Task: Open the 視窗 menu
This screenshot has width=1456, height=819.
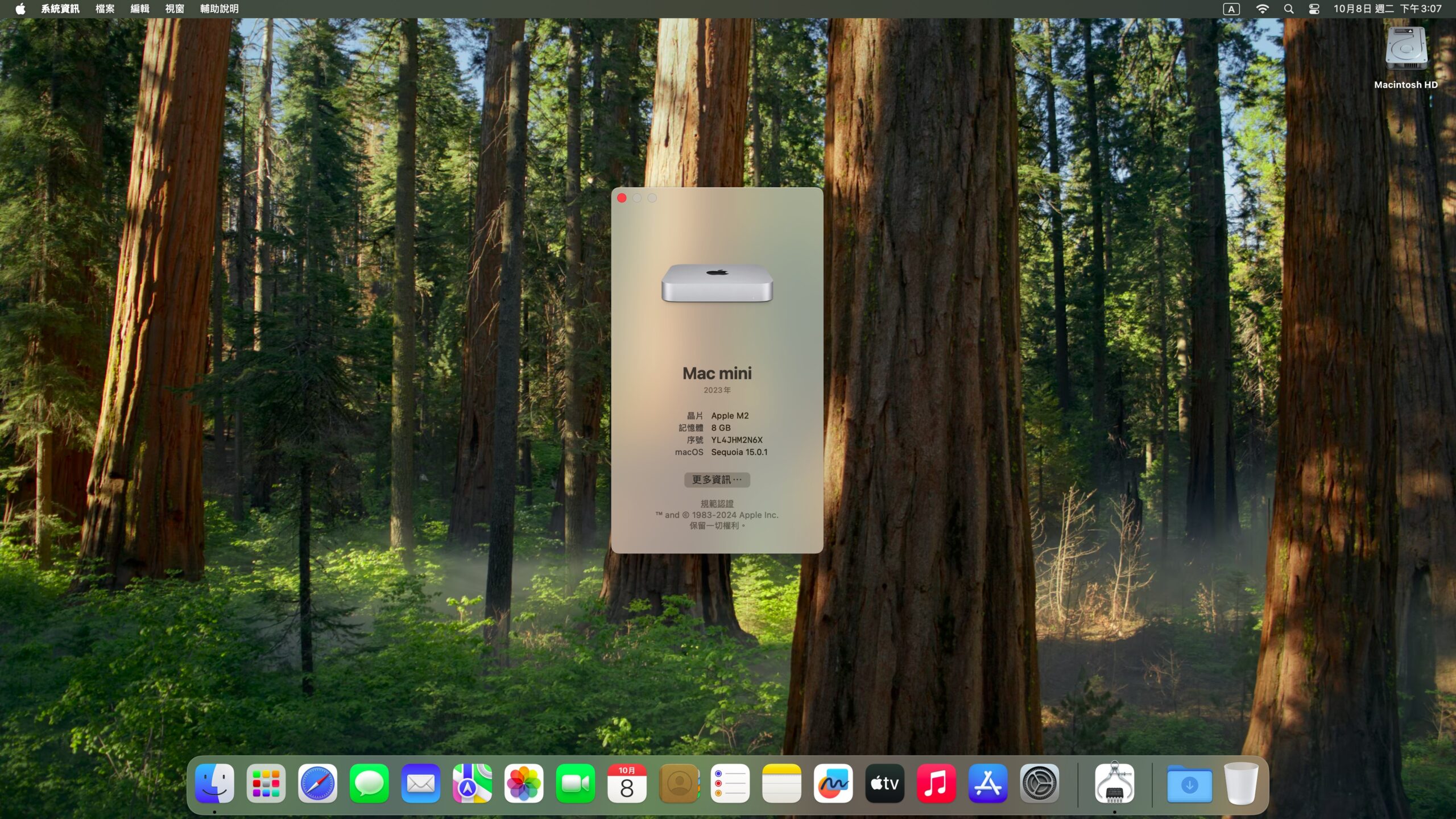Action: (x=174, y=9)
